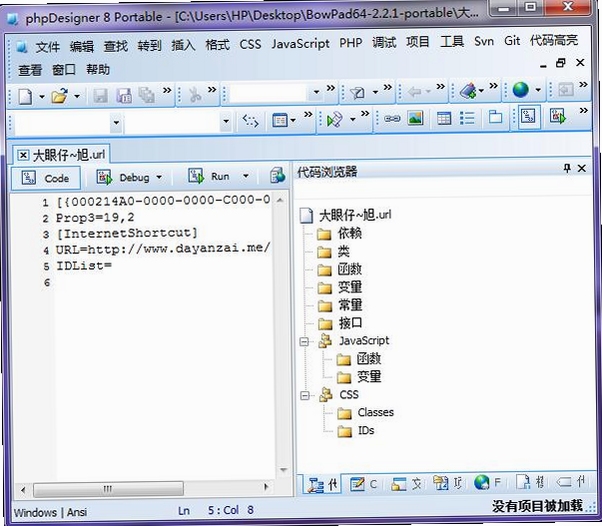The width and height of the screenshot is (602, 526).
Task: Open the New file dropdown arrow
Action: 42,96
